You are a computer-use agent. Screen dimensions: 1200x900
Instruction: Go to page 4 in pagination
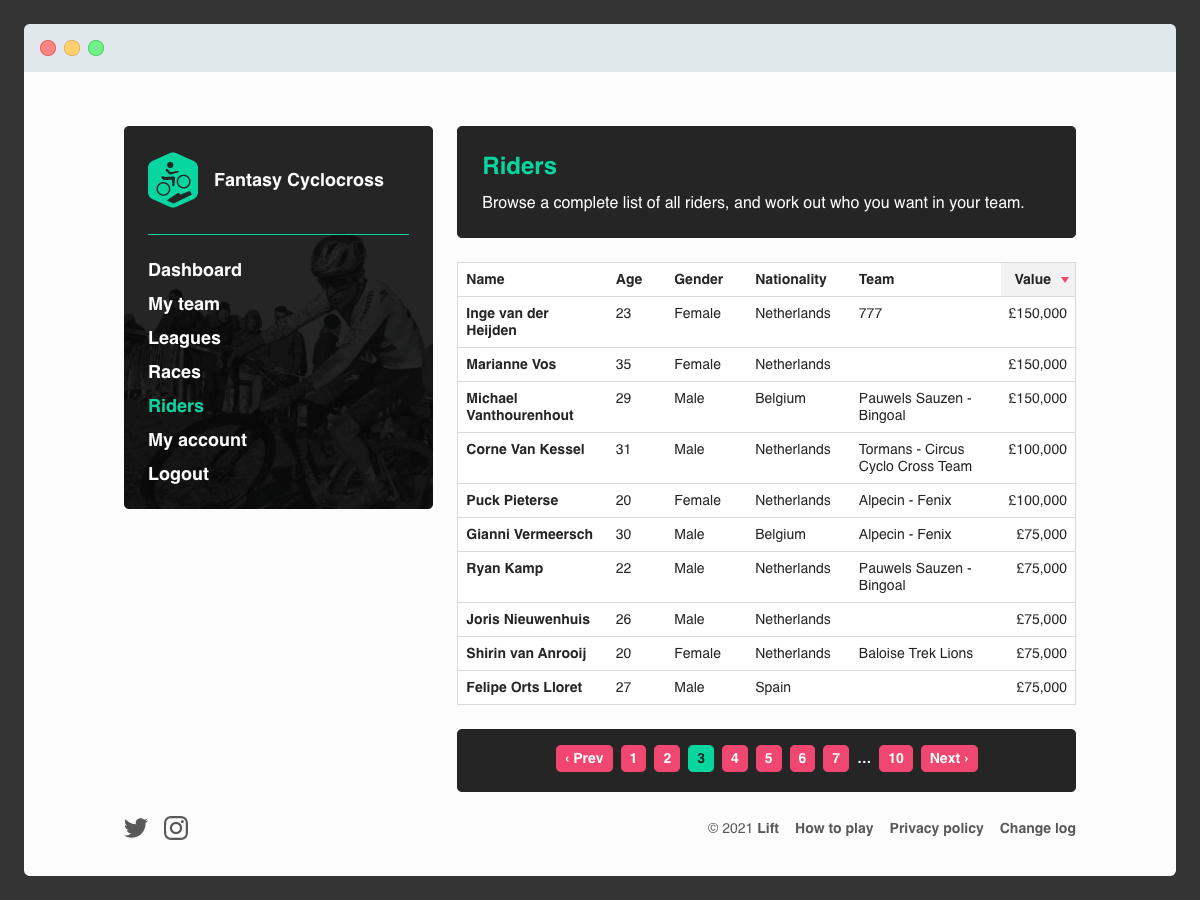pyautogui.click(x=735, y=758)
